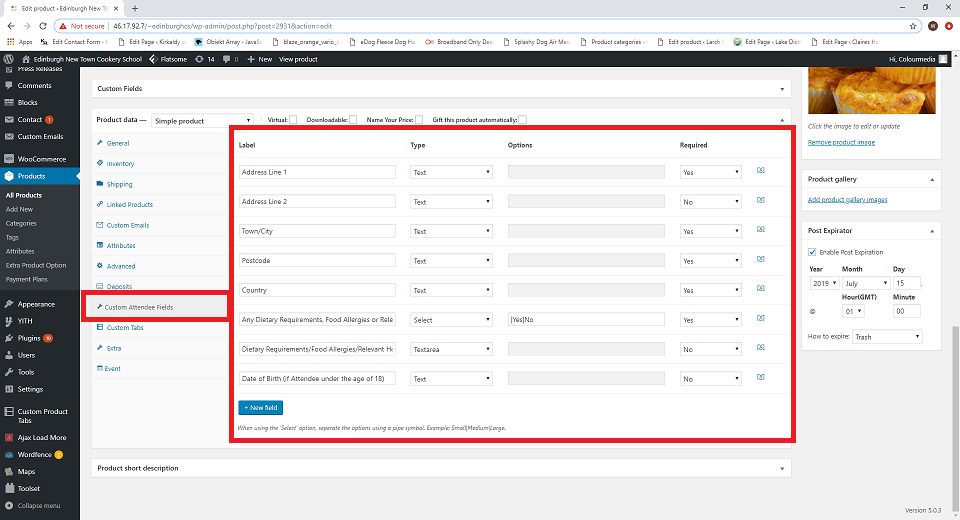This screenshot has width=960, height=520.
Task: Open the How to expire dropdown
Action: coord(886,337)
